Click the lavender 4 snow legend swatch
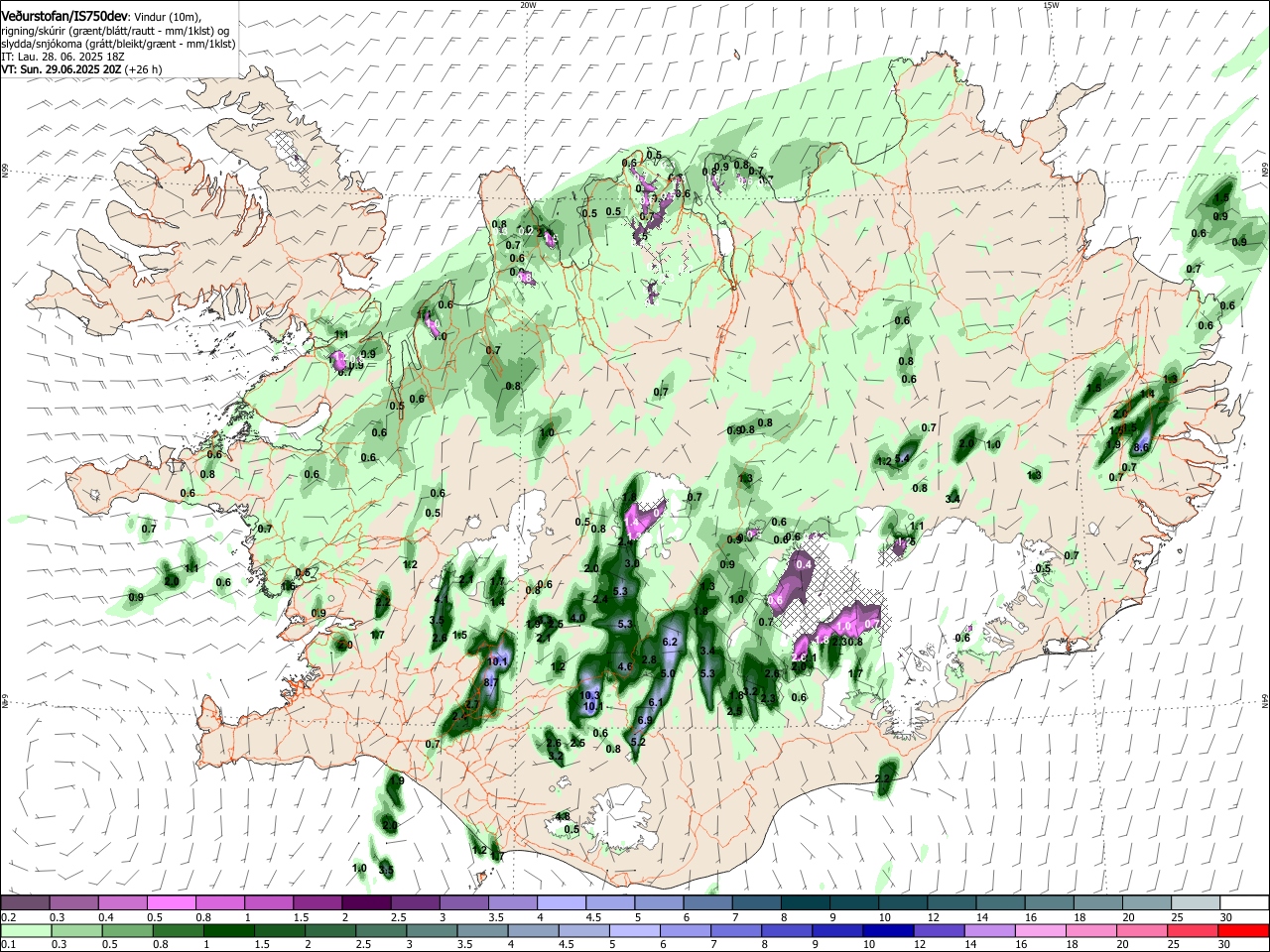Screen dimensions: 1270x952 point(562,902)
